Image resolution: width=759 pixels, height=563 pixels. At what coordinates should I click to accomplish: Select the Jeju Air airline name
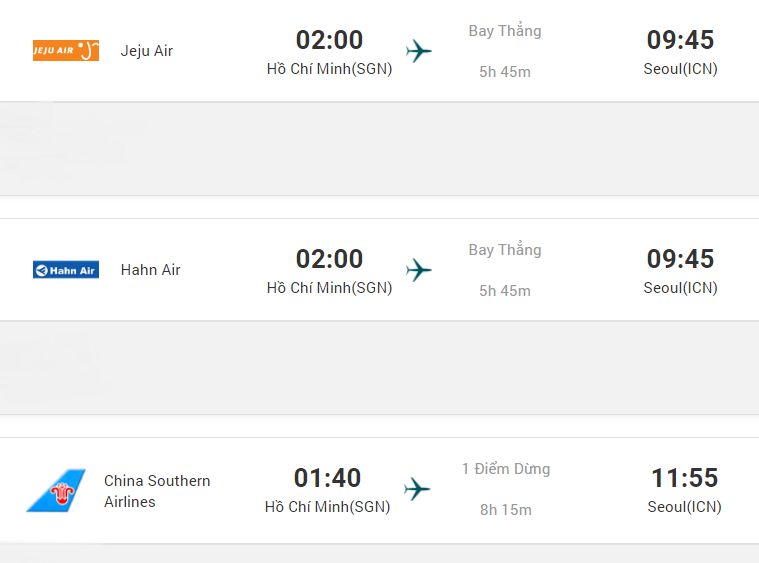pos(147,51)
